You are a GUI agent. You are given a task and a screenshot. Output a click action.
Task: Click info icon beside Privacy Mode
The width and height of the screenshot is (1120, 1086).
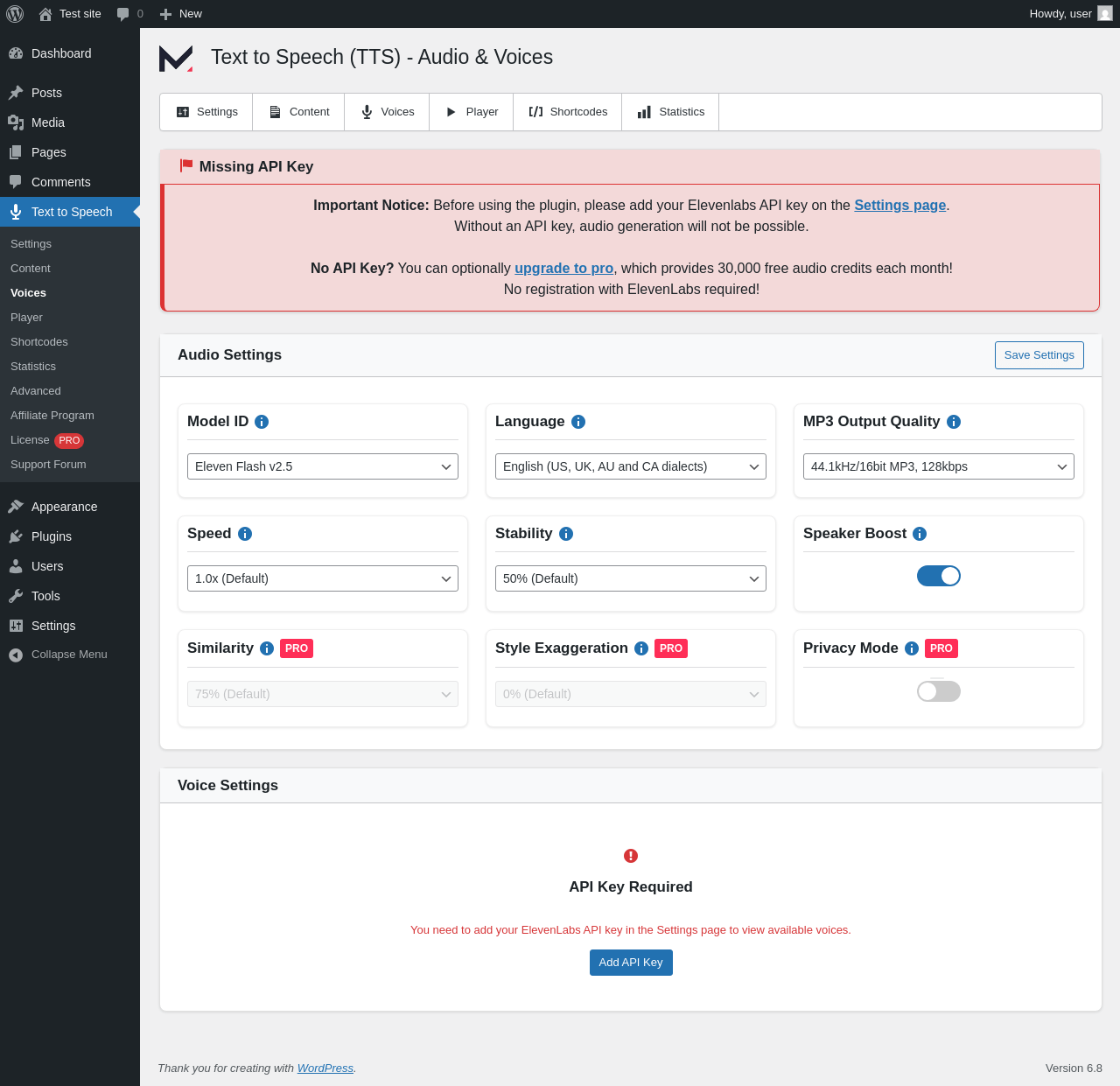(912, 648)
